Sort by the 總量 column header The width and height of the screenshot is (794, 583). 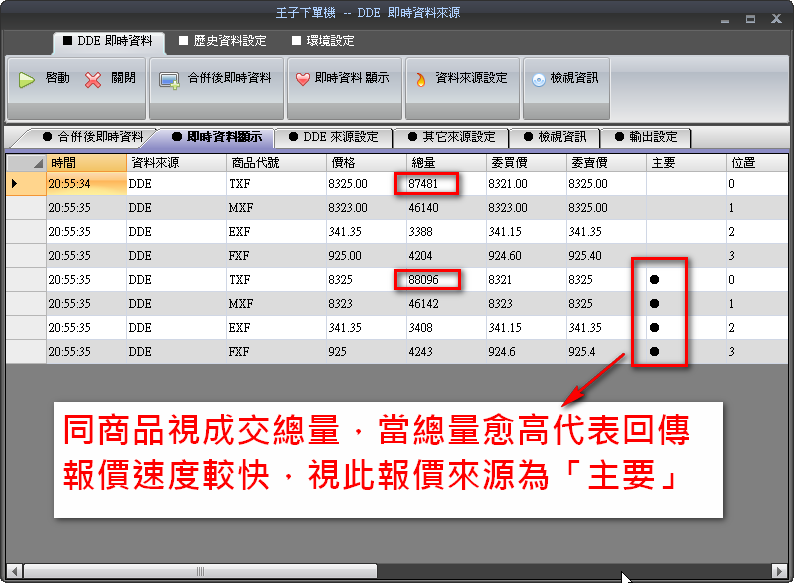click(447, 163)
